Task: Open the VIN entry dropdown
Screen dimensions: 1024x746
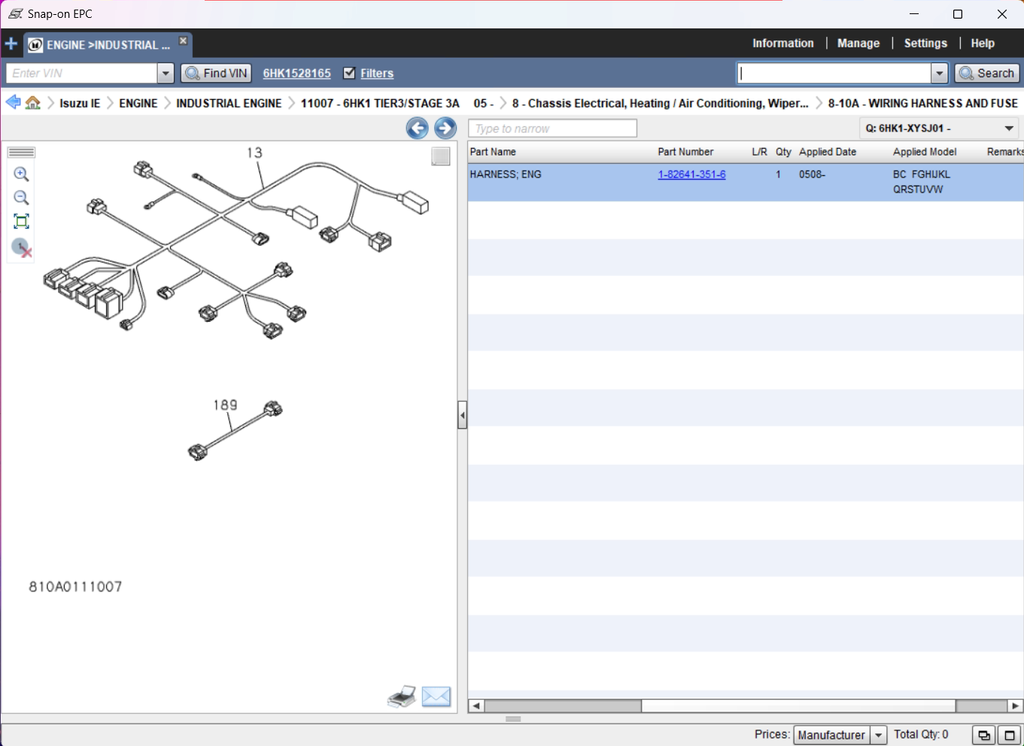Action: pos(166,73)
